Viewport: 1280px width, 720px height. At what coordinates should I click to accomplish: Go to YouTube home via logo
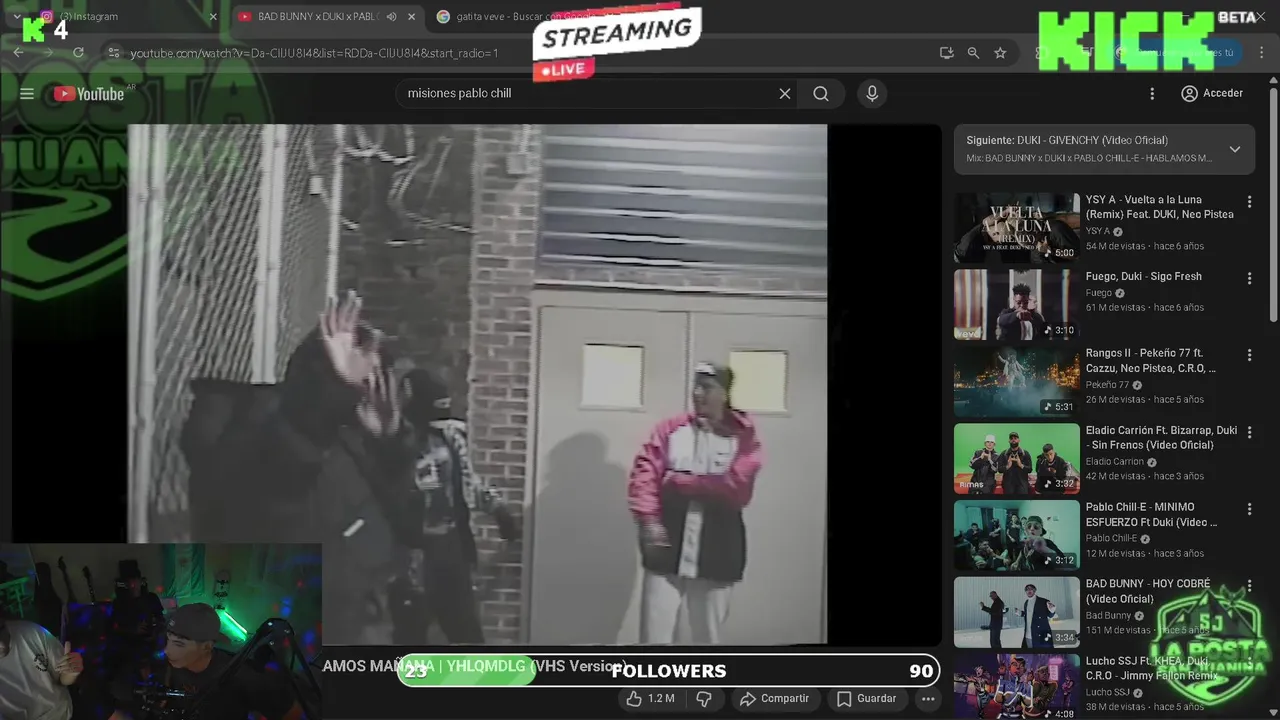click(x=89, y=94)
